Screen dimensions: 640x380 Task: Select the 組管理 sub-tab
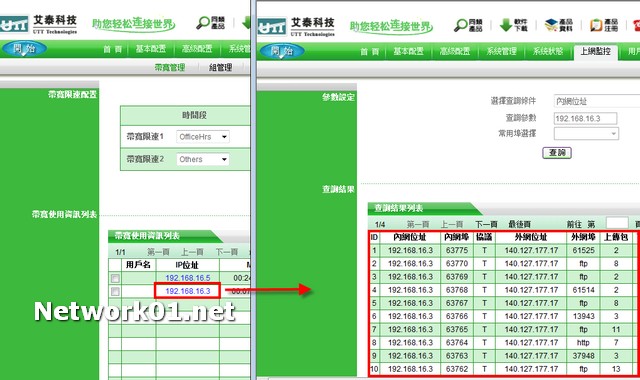tap(221, 67)
